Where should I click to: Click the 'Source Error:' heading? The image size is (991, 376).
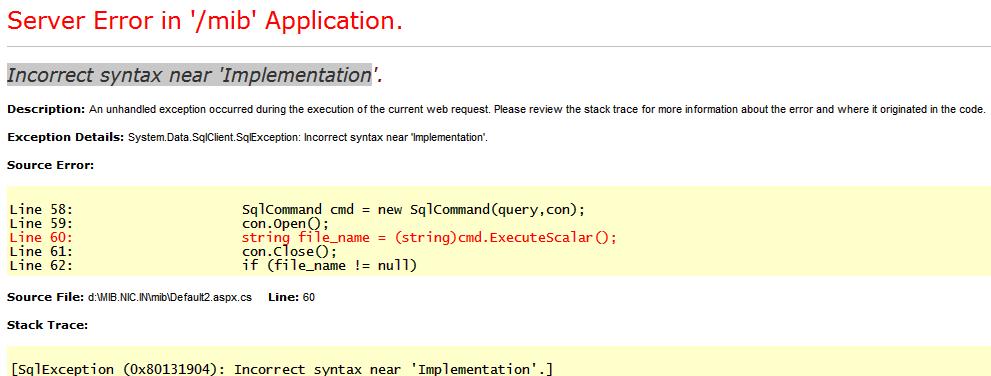[x=51, y=165]
